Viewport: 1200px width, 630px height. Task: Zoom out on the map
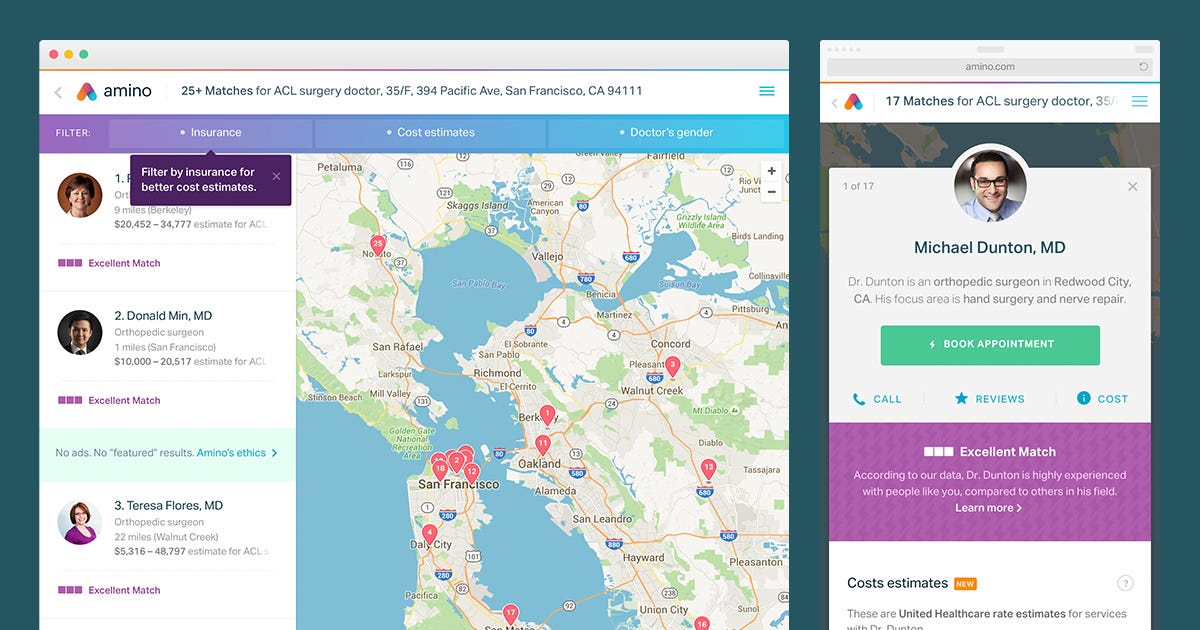771,191
